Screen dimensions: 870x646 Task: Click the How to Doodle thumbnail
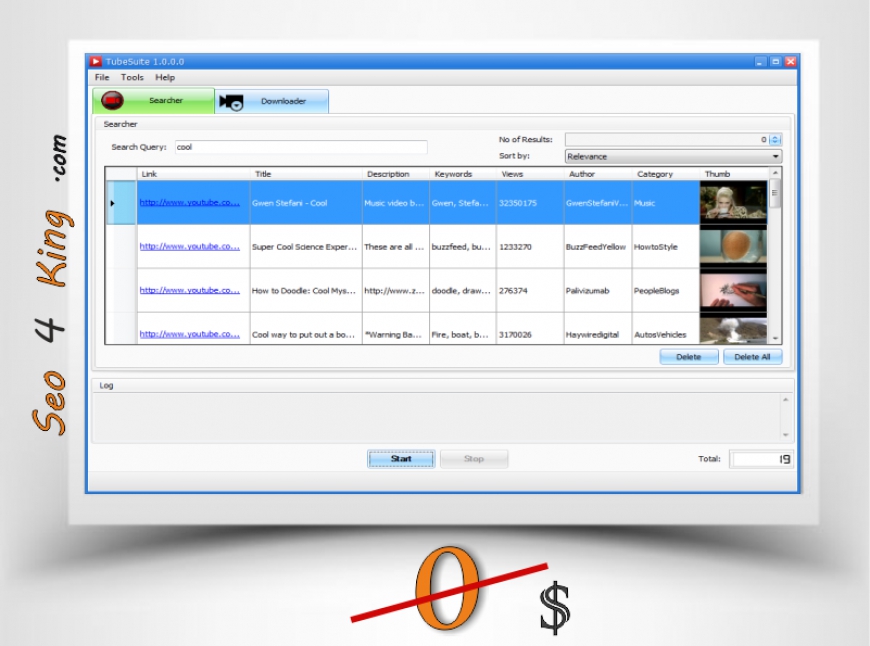pyautogui.click(x=733, y=290)
